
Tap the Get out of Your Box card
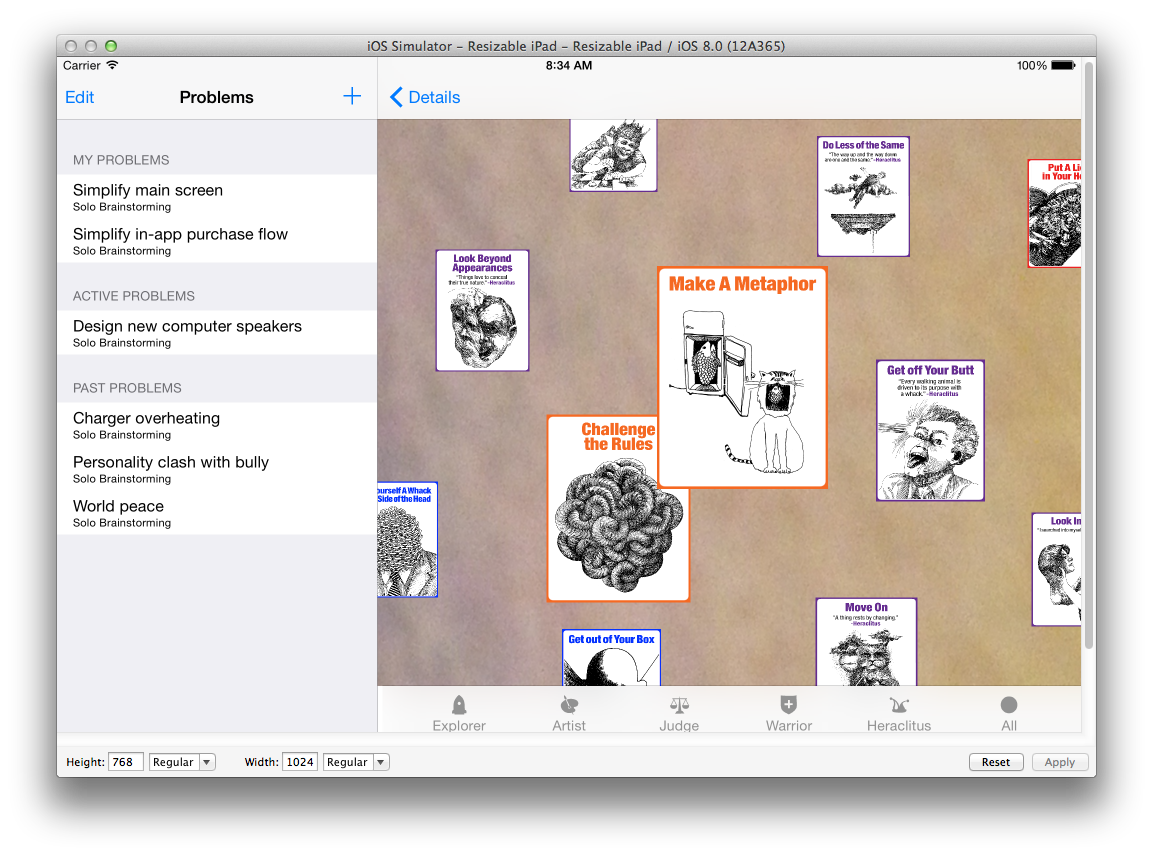(x=611, y=657)
